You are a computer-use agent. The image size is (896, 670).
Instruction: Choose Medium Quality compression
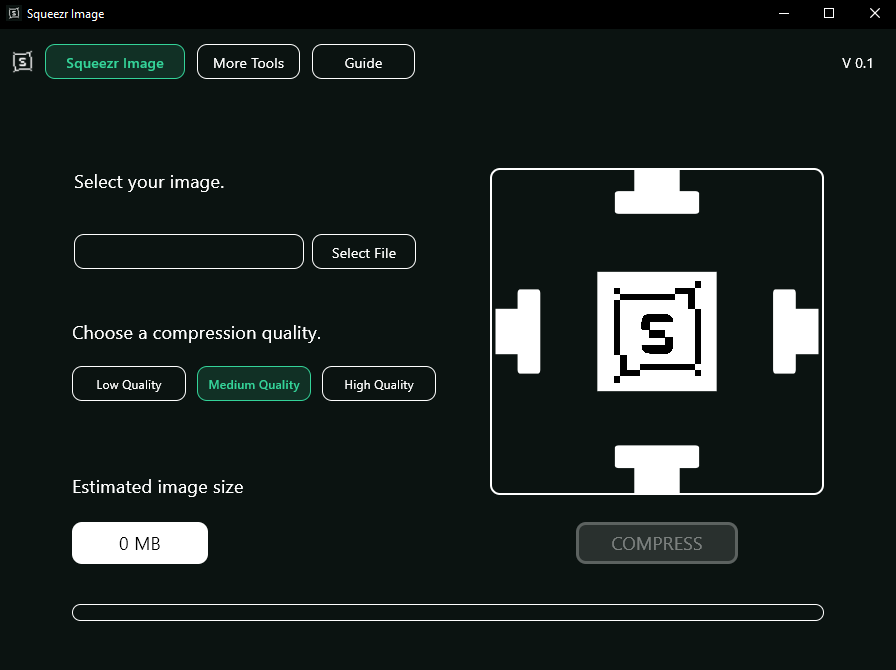254,384
